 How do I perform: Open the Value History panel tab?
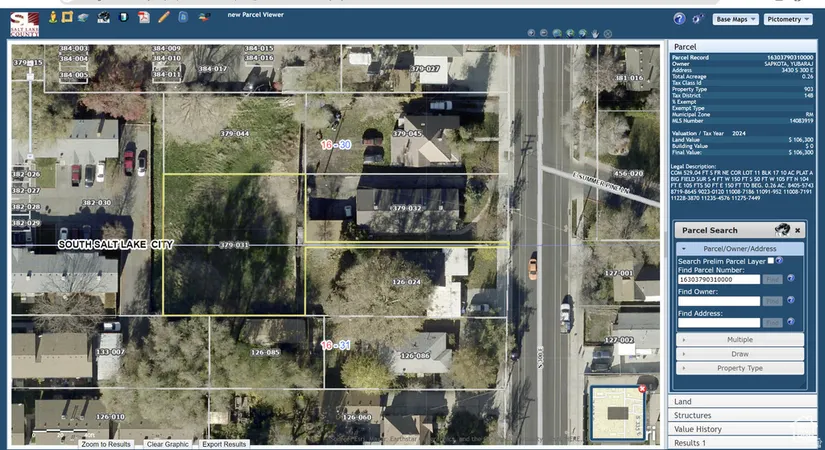[x=744, y=428]
